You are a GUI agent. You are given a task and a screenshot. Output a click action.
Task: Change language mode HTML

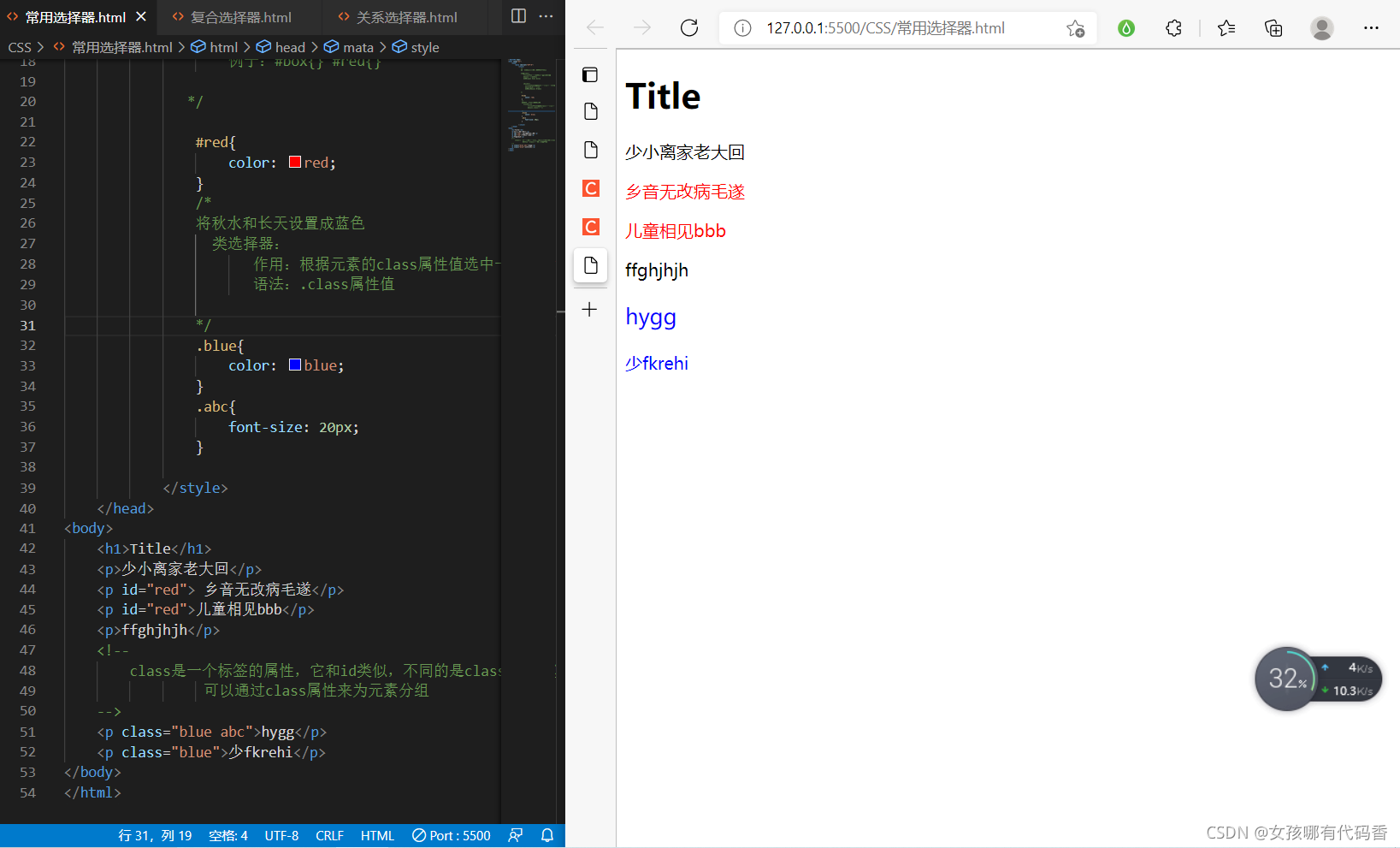coord(377,835)
